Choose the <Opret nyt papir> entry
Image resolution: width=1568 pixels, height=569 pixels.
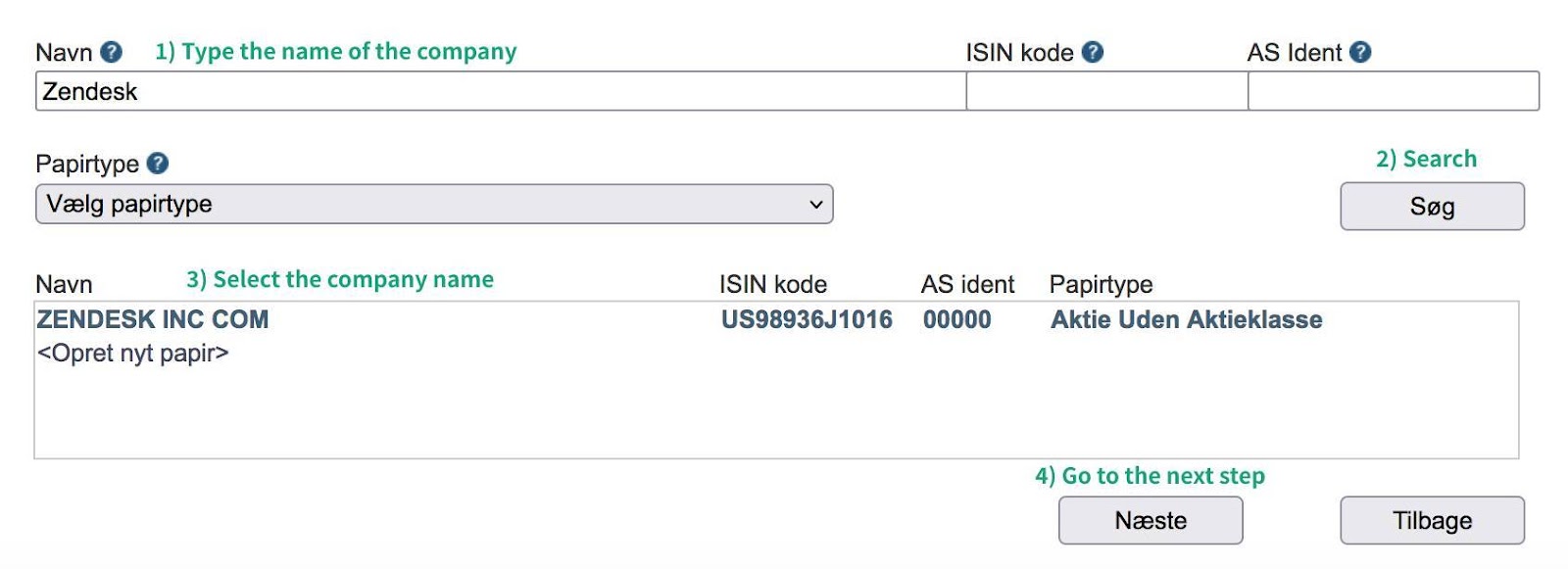132,353
